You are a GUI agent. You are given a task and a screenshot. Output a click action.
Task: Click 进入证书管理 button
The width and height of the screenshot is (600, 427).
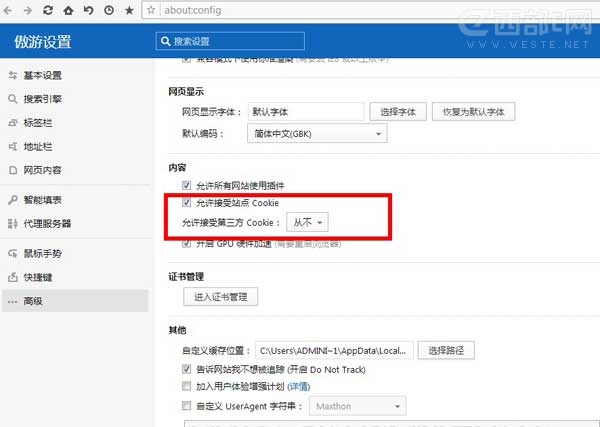(221, 296)
